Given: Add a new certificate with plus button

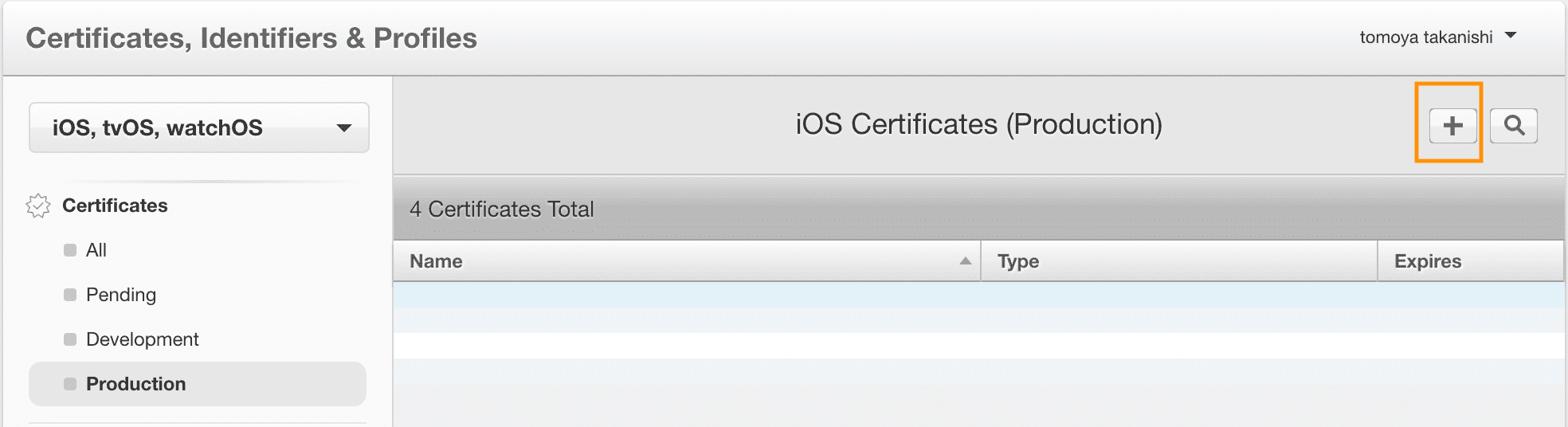Looking at the screenshot, I should click(1452, 126).
